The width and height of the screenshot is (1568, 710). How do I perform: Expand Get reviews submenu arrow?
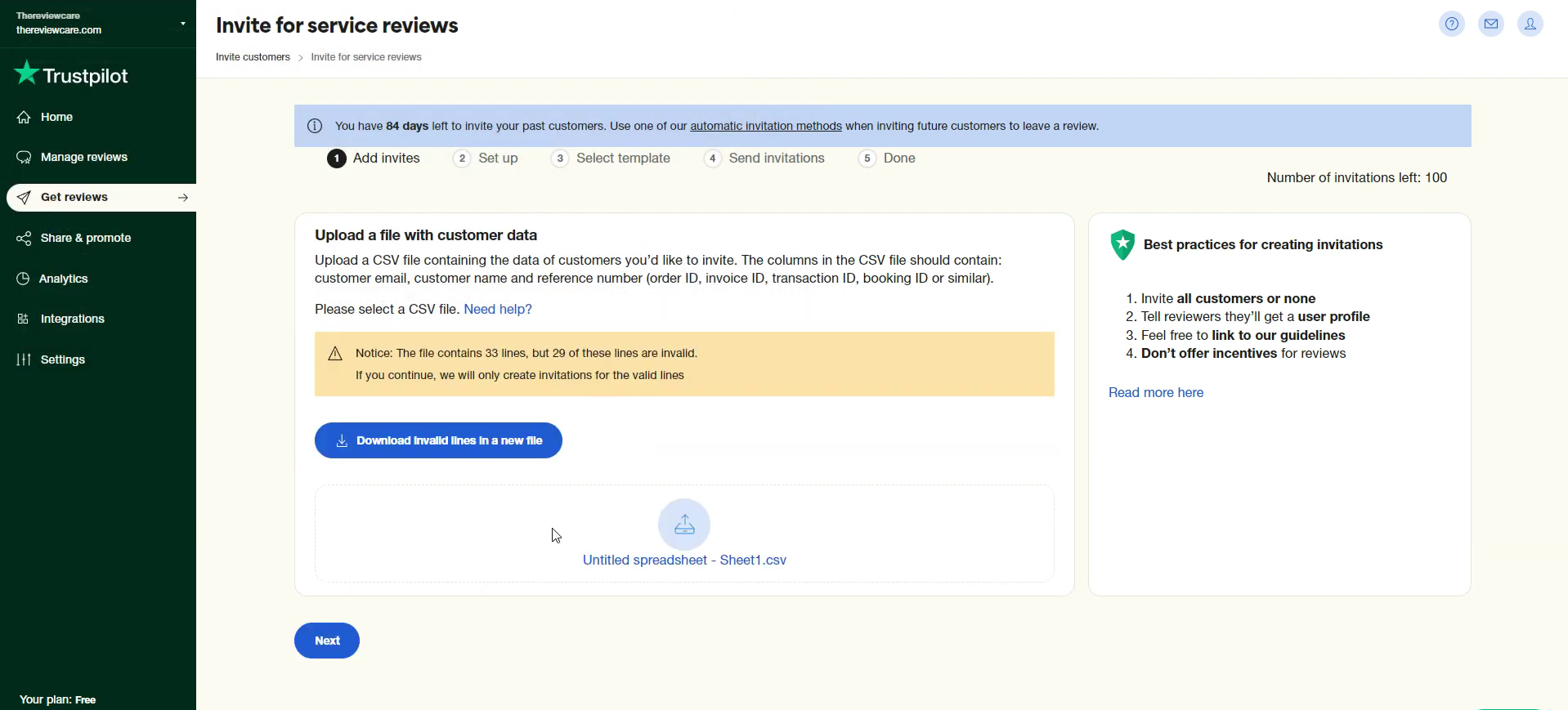183,197
